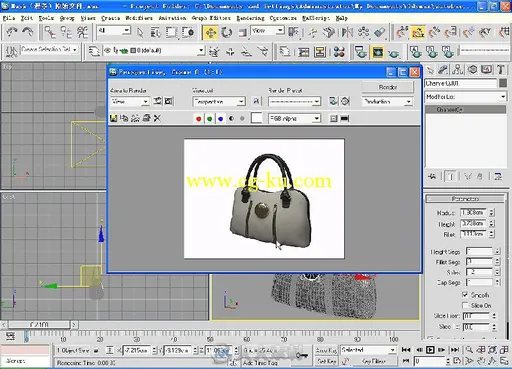Open the Hierarchy command panel tab
Viewport: 512px width, 369px height.
458,70
